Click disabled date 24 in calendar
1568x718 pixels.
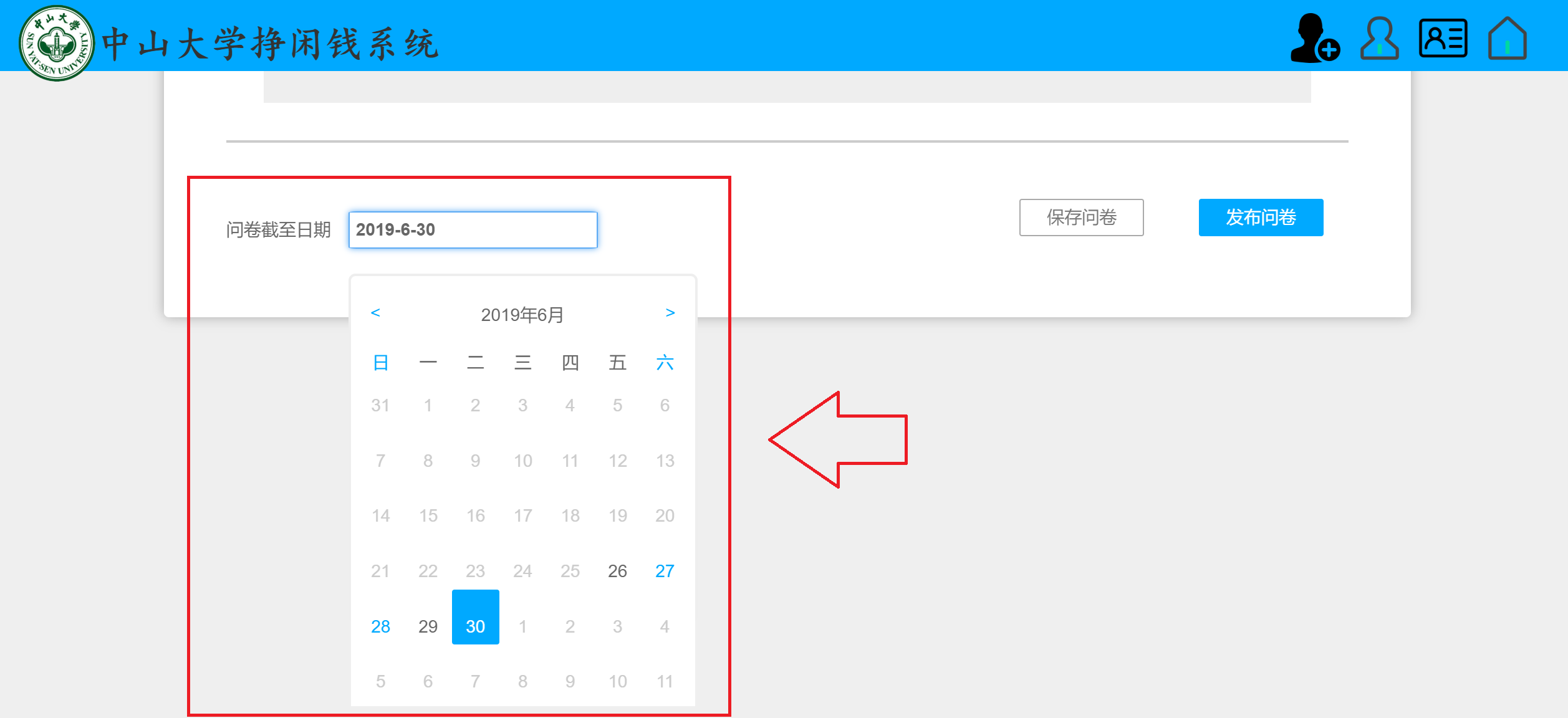coord(523,571)
